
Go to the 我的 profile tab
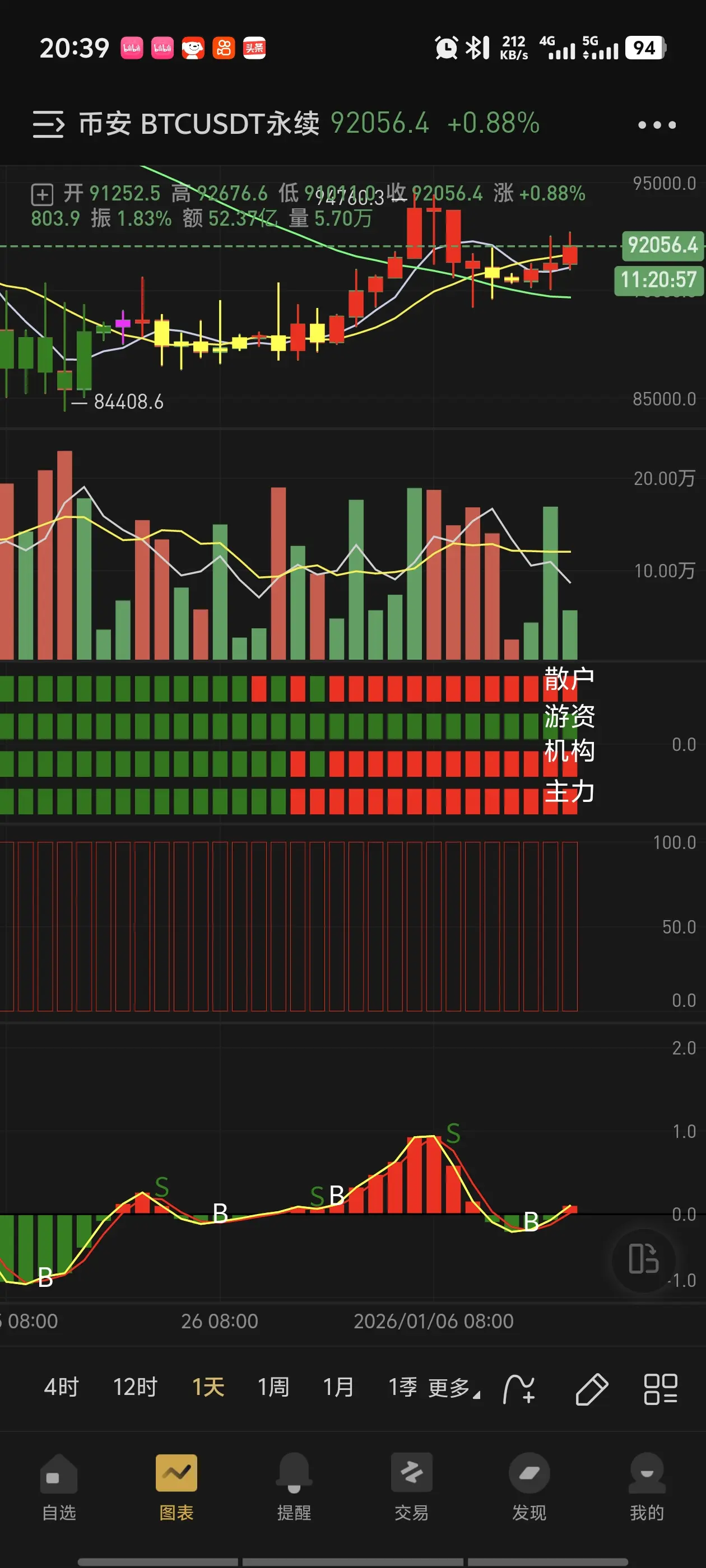pos(647,1488)
